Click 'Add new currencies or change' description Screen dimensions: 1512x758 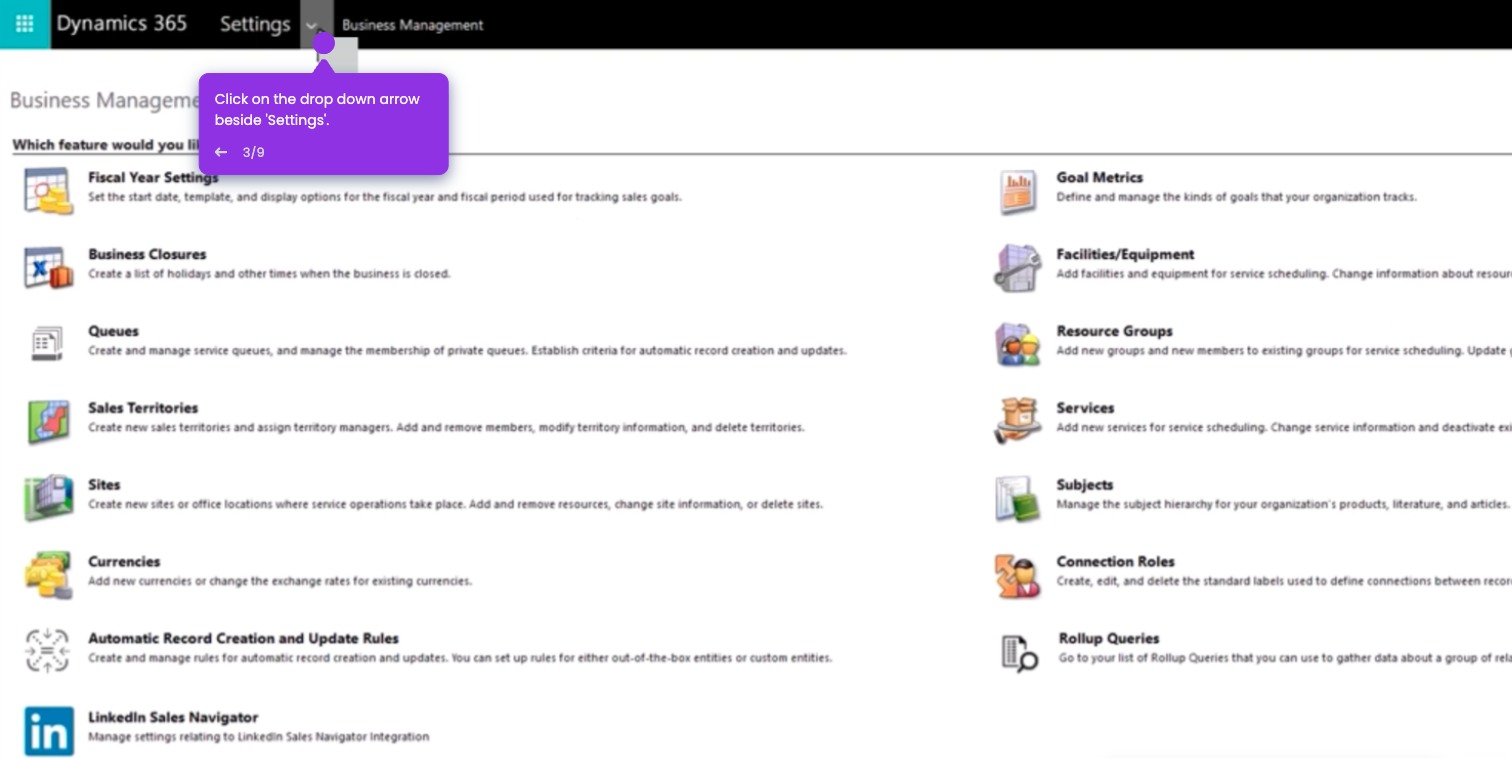pos(280,581)
